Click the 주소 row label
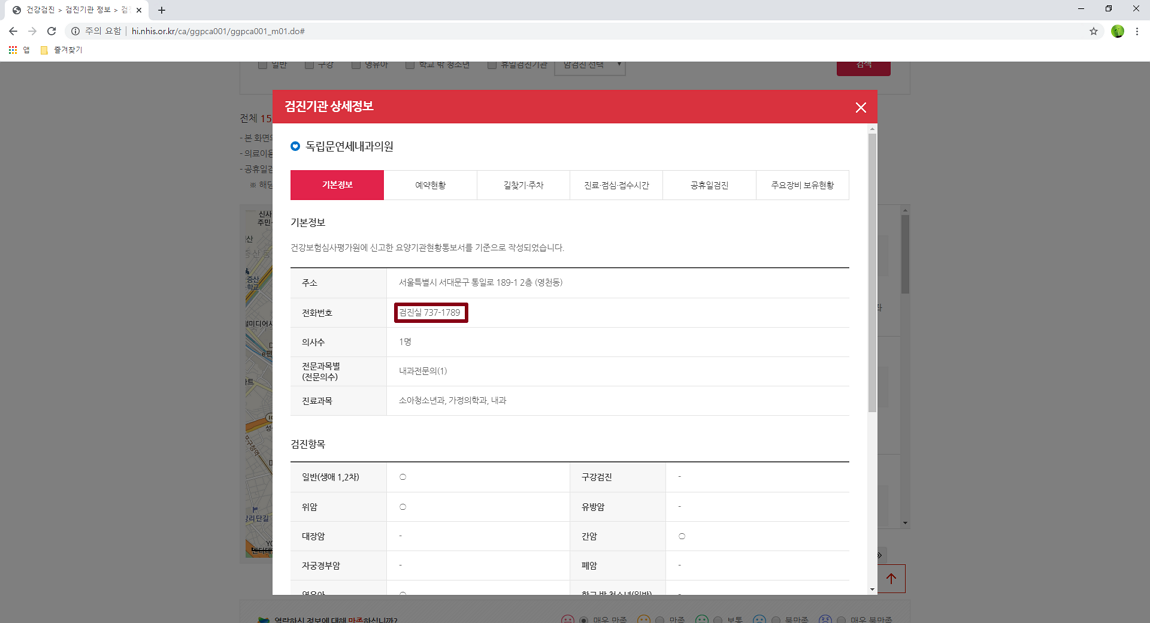The width and height of the screenshot is (1150, 623). coord(310,283)
